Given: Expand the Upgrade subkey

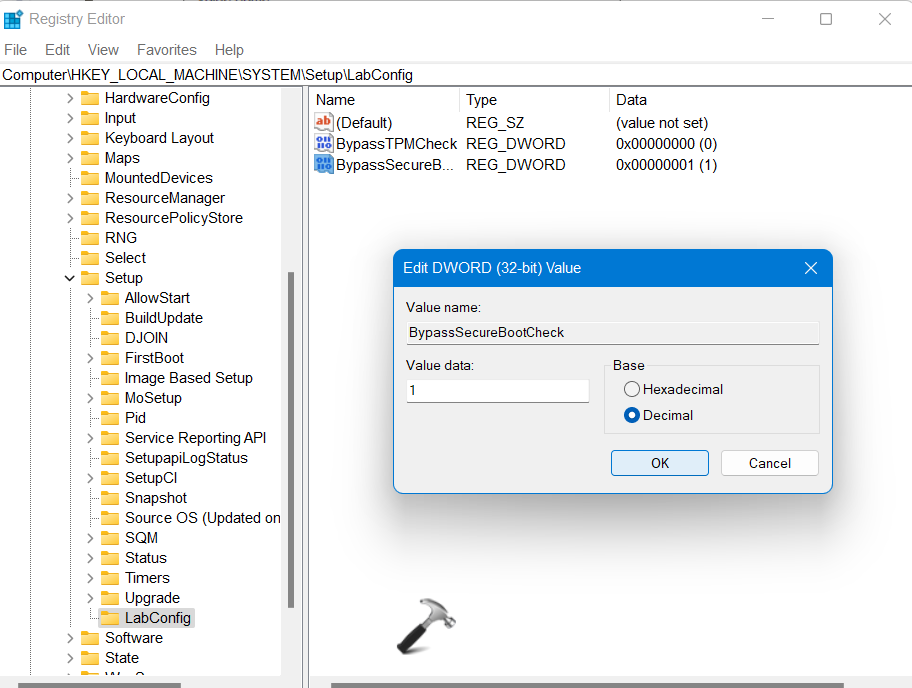Looking at the screenshot, I should (x=90, y=598).
